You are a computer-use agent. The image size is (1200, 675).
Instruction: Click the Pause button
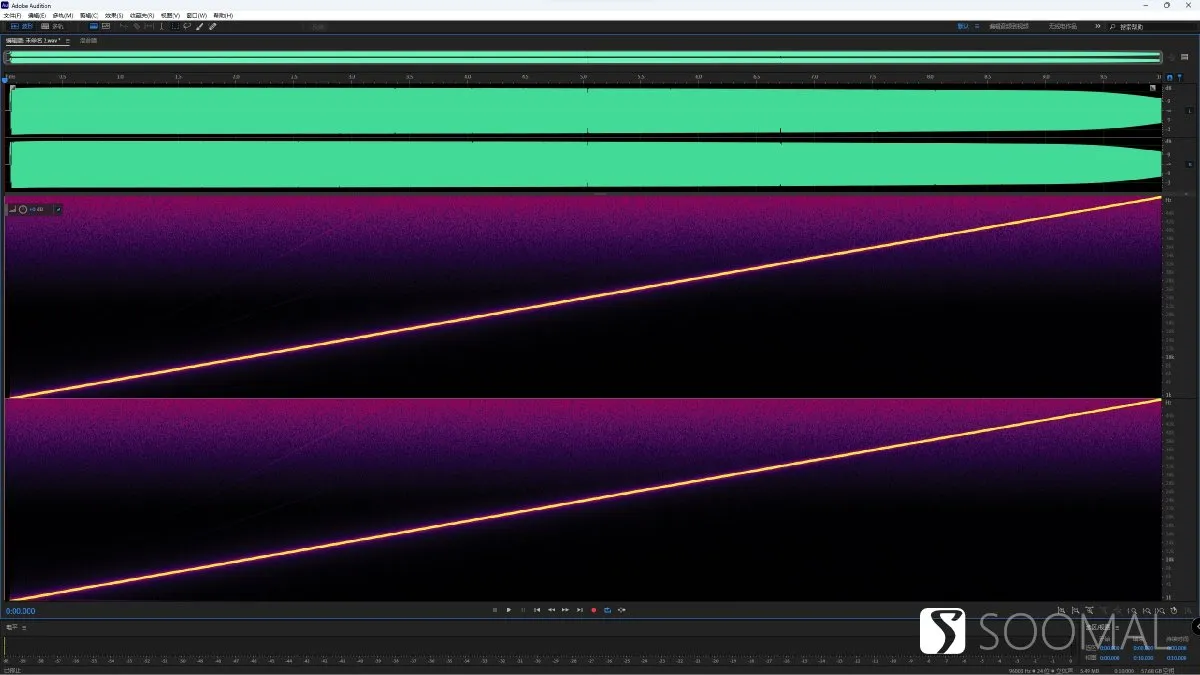(522, 609)
